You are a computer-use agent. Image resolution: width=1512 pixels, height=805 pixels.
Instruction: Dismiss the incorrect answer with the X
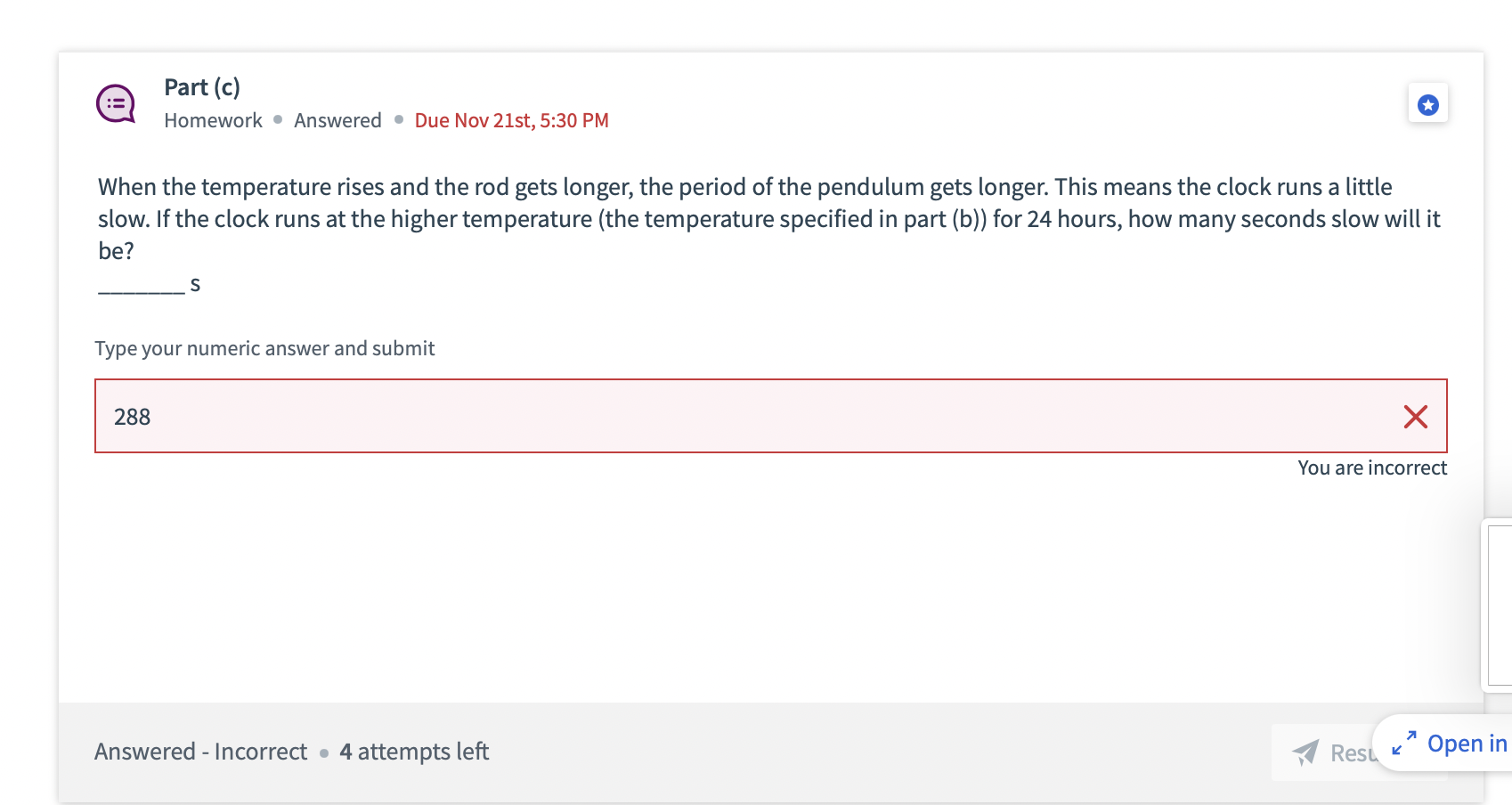click(x=1416, y=416)
